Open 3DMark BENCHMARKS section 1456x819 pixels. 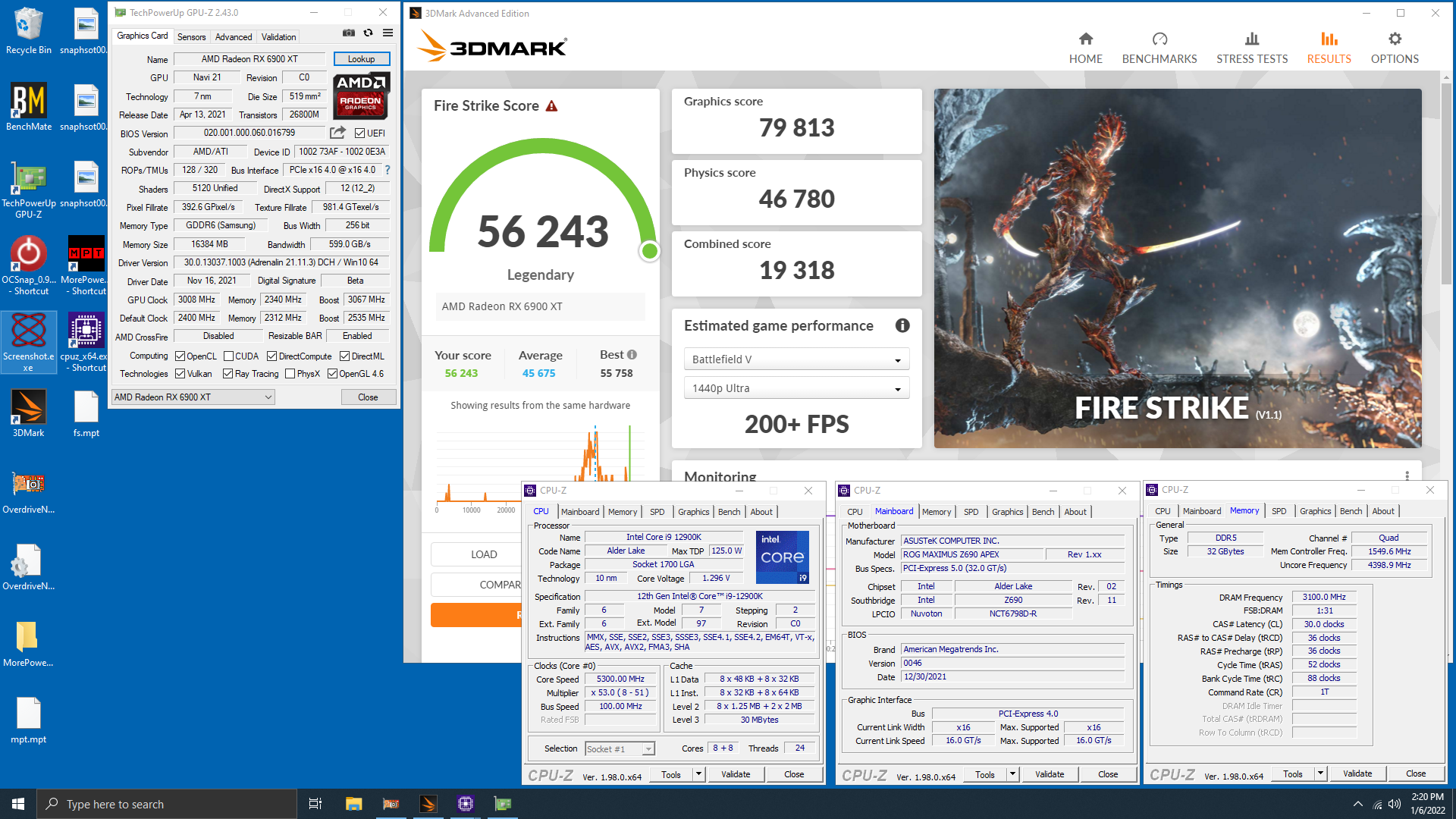click(1159, 48)
